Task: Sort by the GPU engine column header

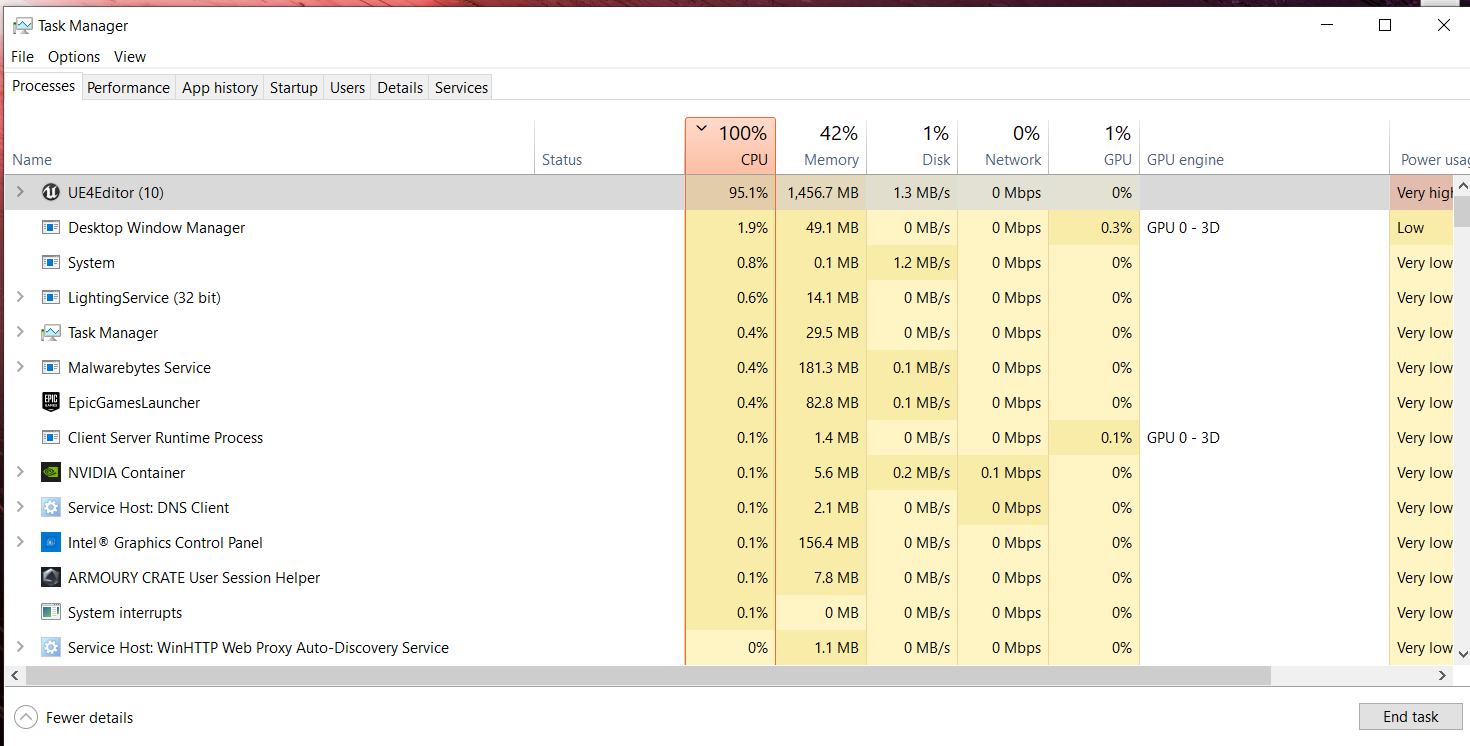Action: coord(1264,146)
